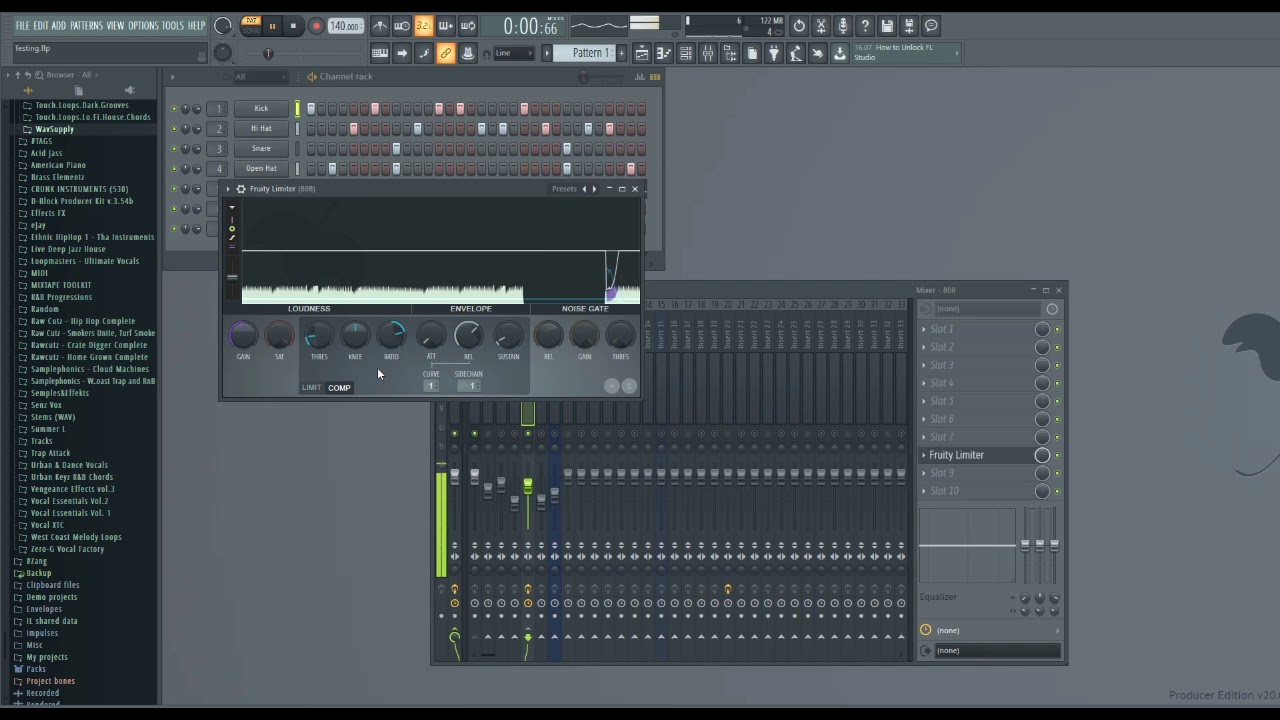Screen dimensions: 1280x720
Task: Toggle loop recording icon
Action: coord(468,26)
